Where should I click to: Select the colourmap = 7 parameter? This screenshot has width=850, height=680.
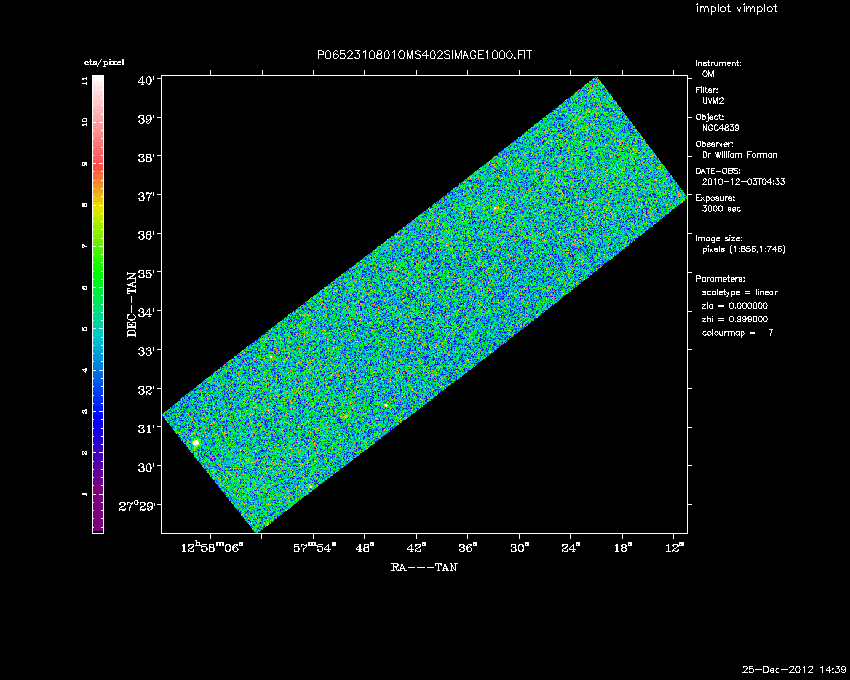coord(737,332)
